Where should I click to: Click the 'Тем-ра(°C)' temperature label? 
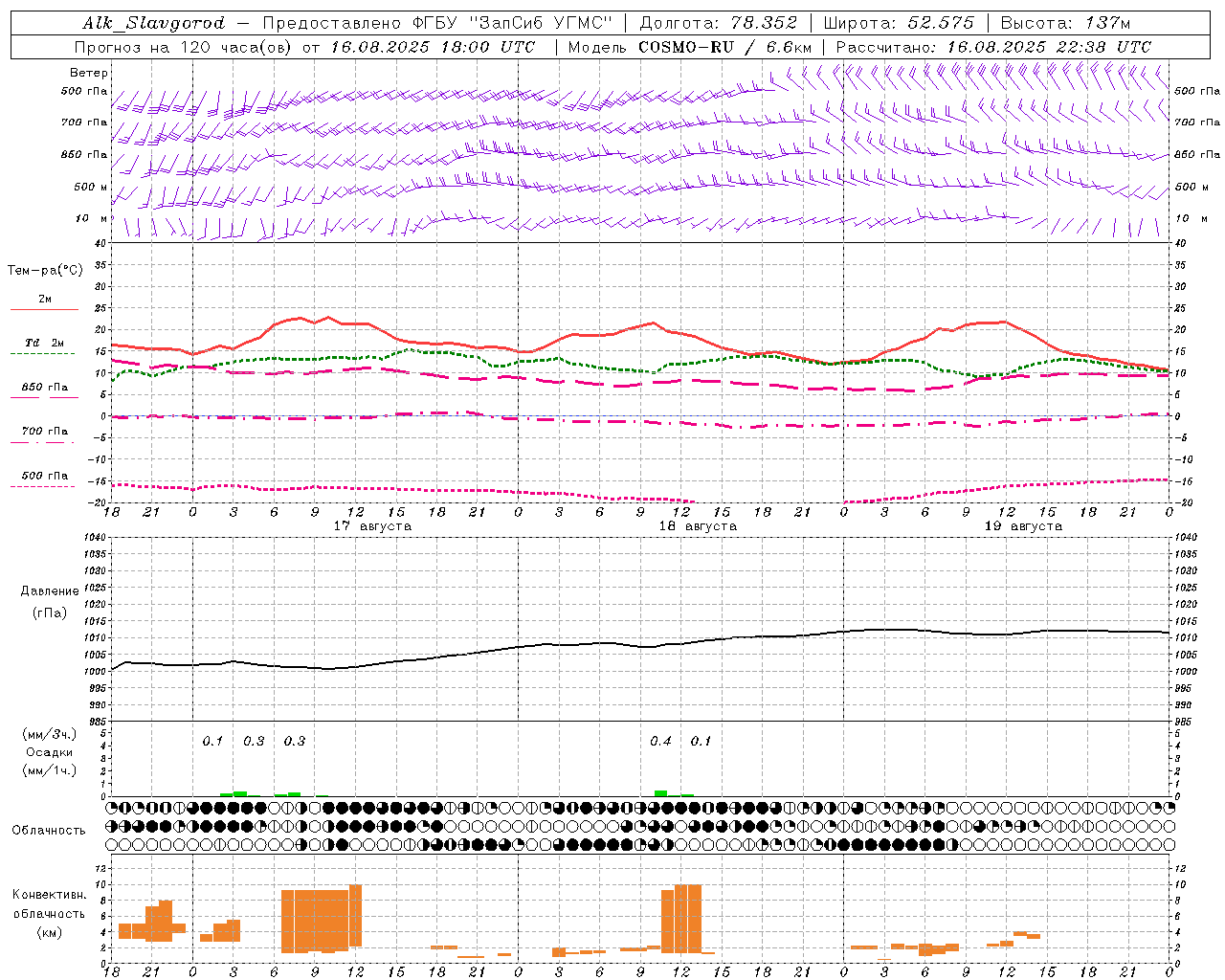[x=45, y=271]
